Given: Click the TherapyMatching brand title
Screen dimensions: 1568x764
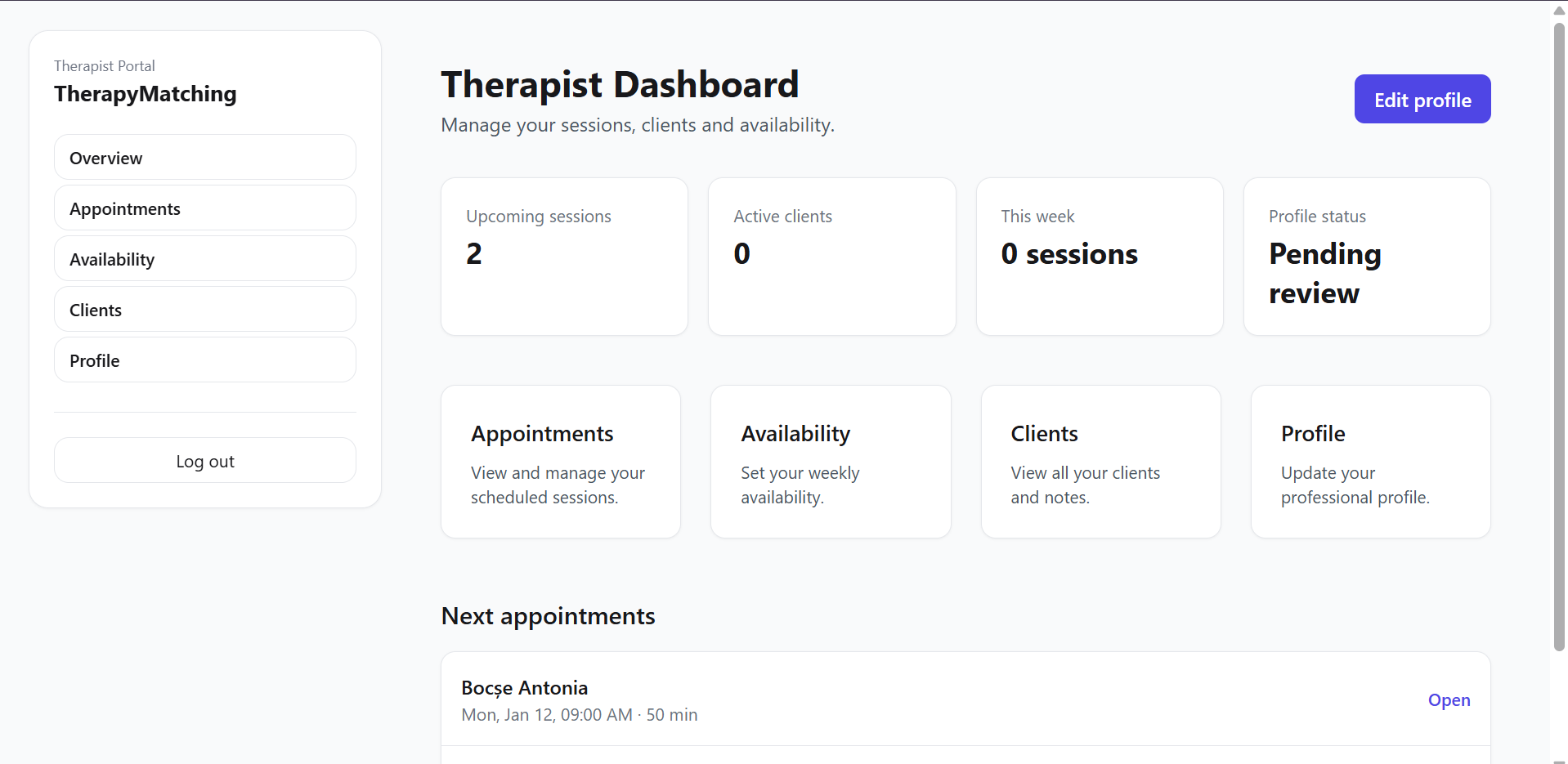Looking at the screenshot, I should [x=146, y=94].
